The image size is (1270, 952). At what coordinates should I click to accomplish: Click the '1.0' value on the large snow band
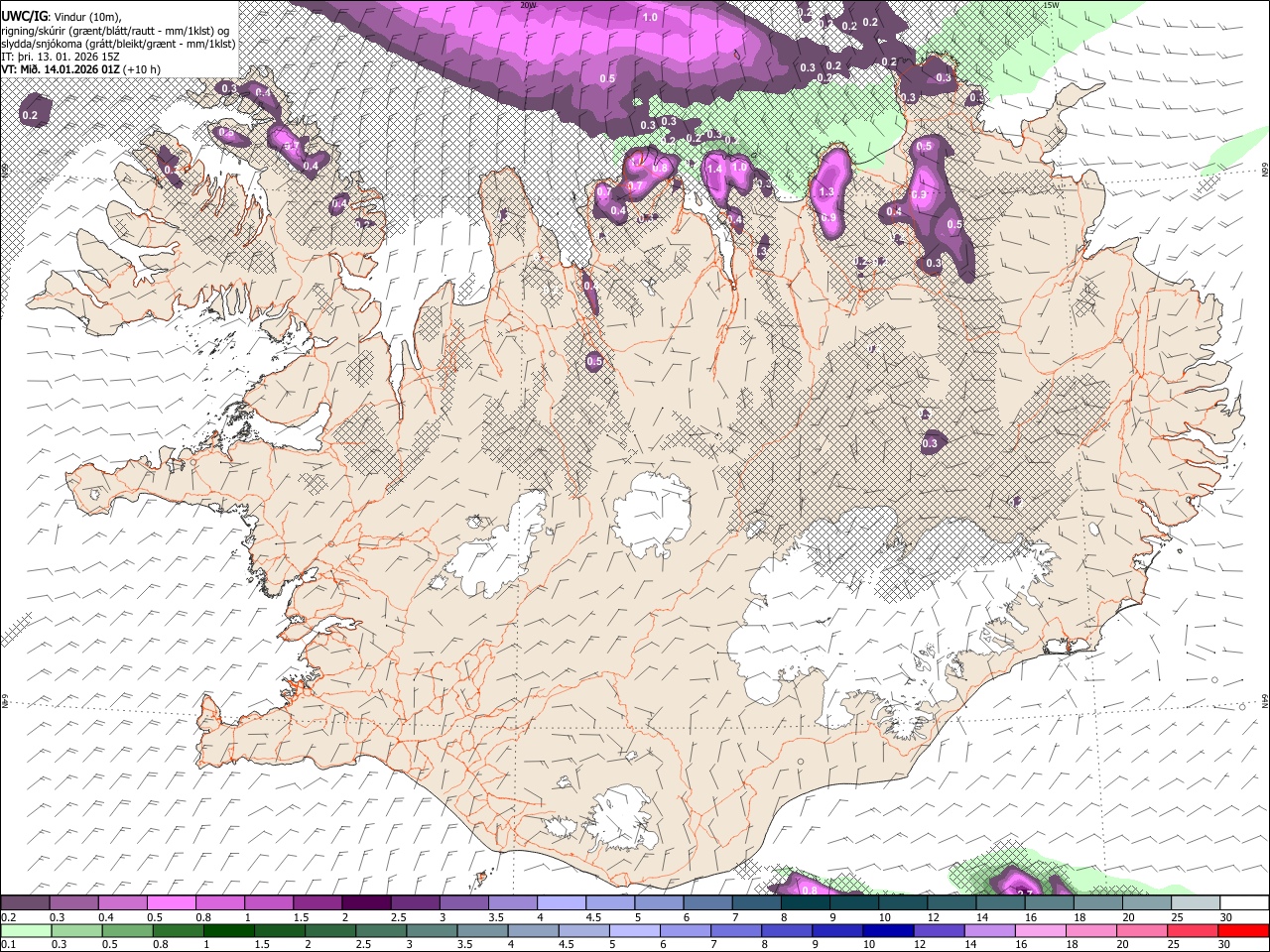click(x=651, y=18)
